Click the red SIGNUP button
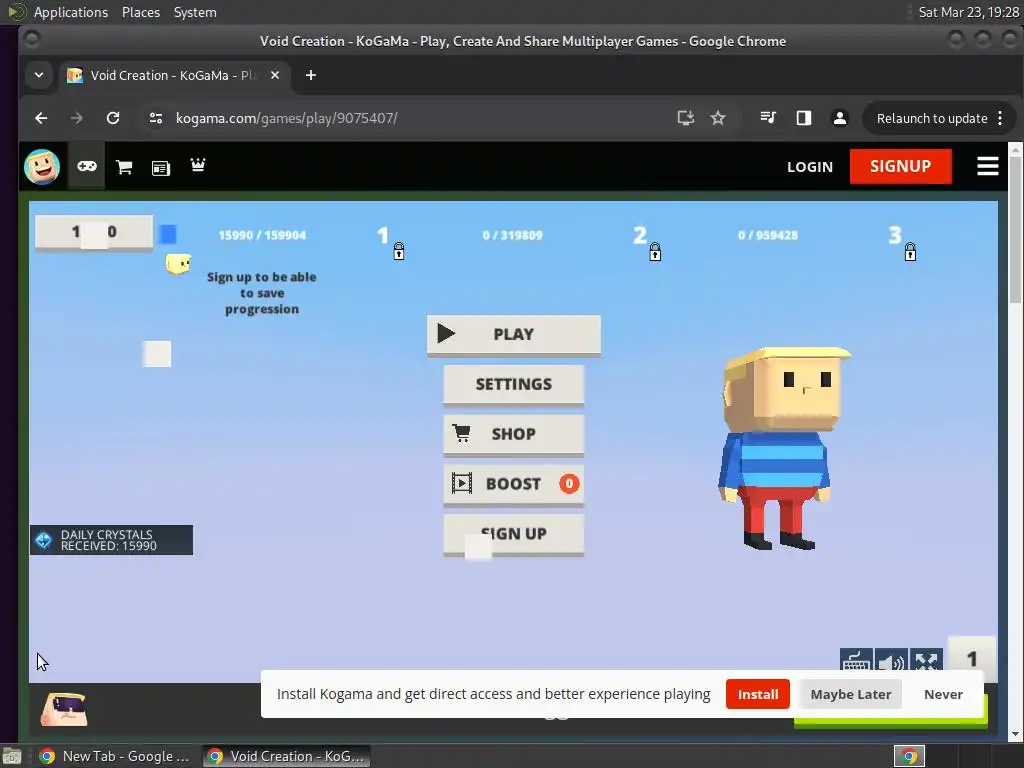The width and height of the screenshot is (1024, 768). [901, 167]
